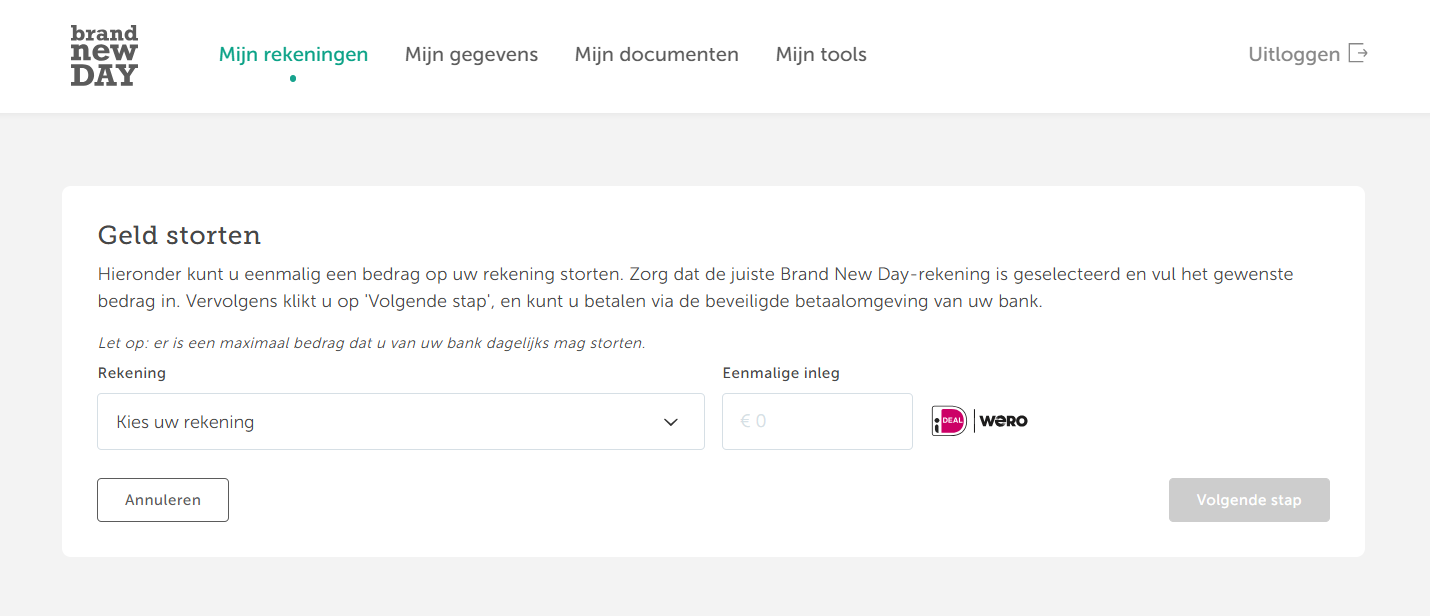Open the Mijn rekeningen tab

pyautogui.click(x=293, y=54)
